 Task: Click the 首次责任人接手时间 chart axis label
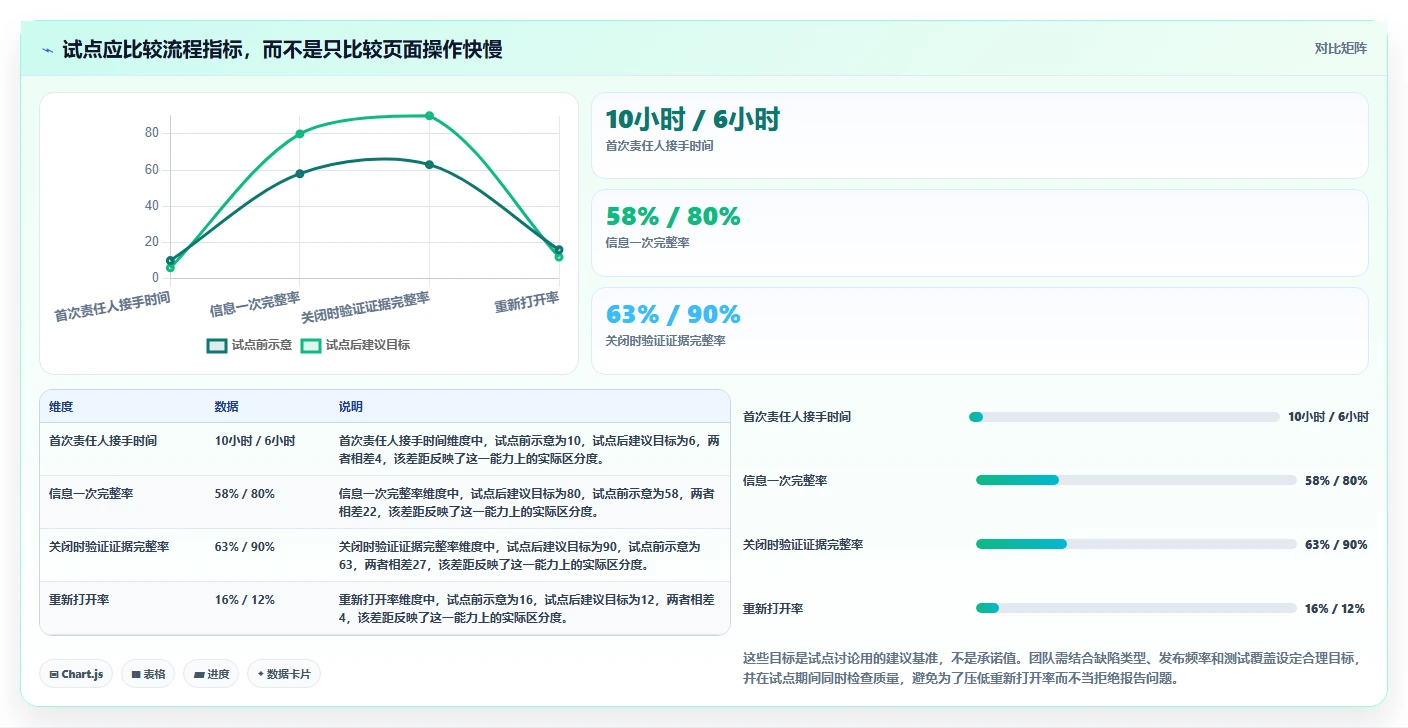(x=112, y=306)
